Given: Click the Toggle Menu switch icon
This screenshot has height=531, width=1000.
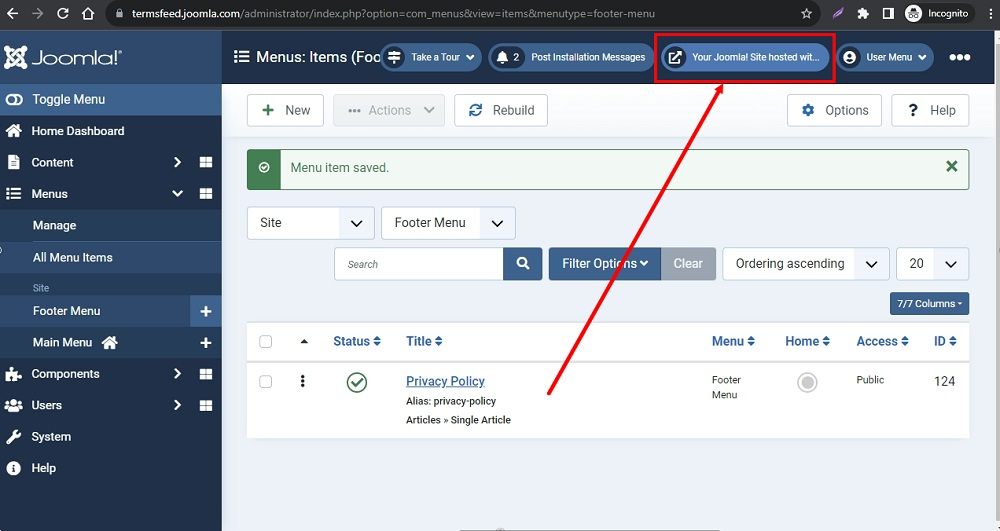Looking at the screenshot, I should 14,99.
